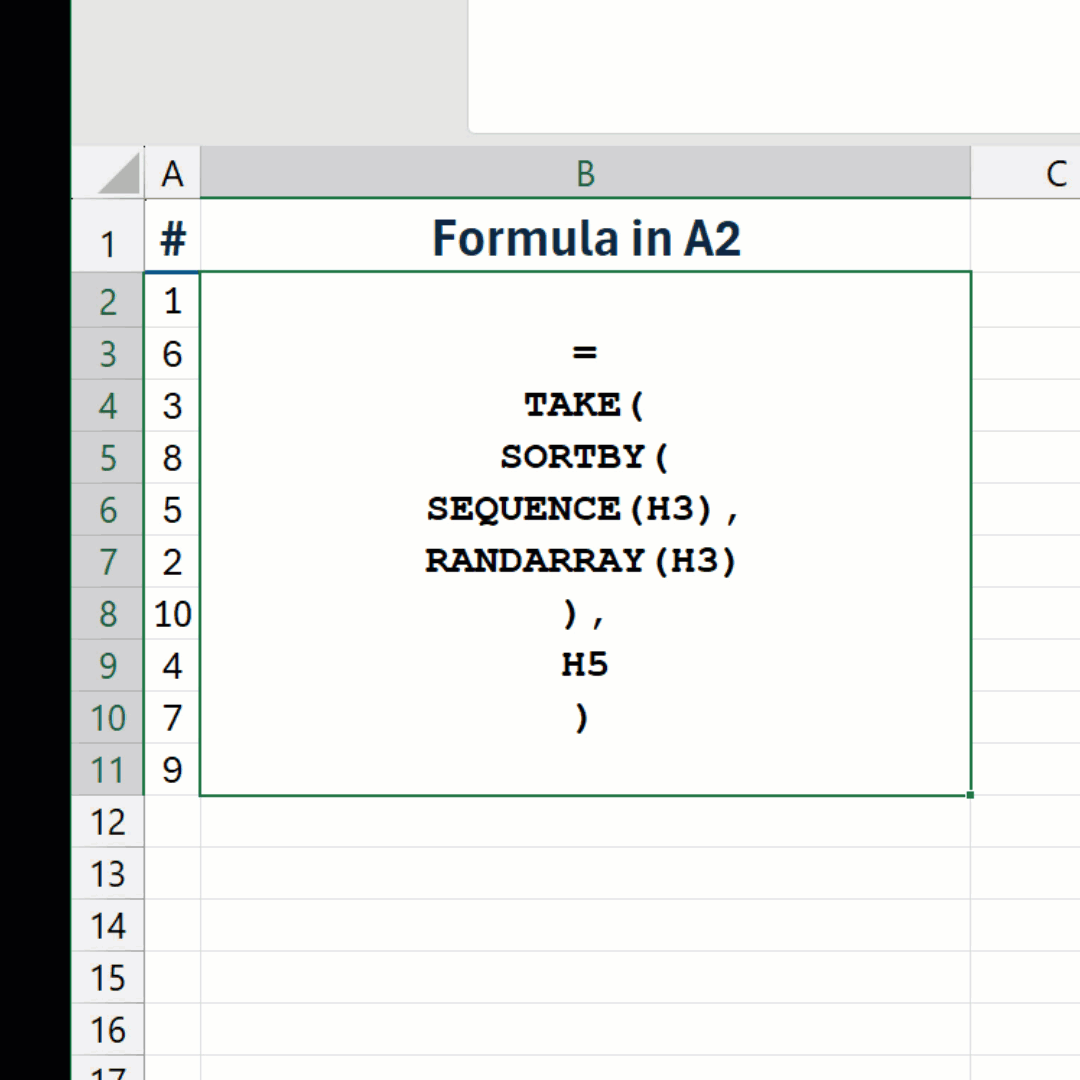Screen dimensions: 1080x1080
Task: Click cell A8 containing value 10
Action: coord(172,614)
